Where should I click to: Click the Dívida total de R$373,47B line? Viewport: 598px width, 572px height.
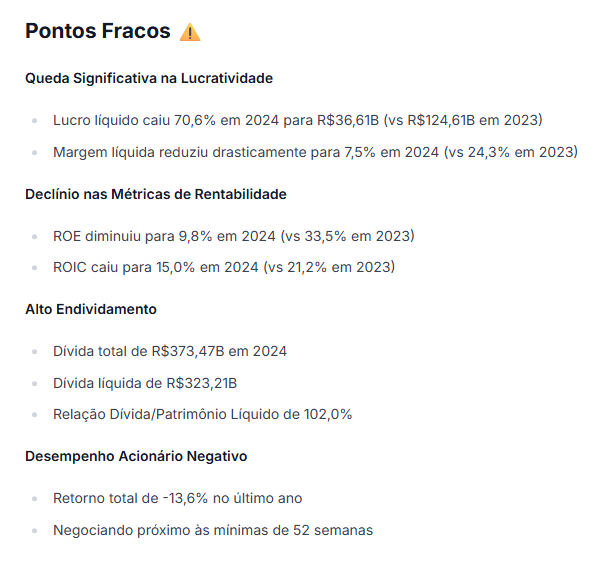(170, 351)
